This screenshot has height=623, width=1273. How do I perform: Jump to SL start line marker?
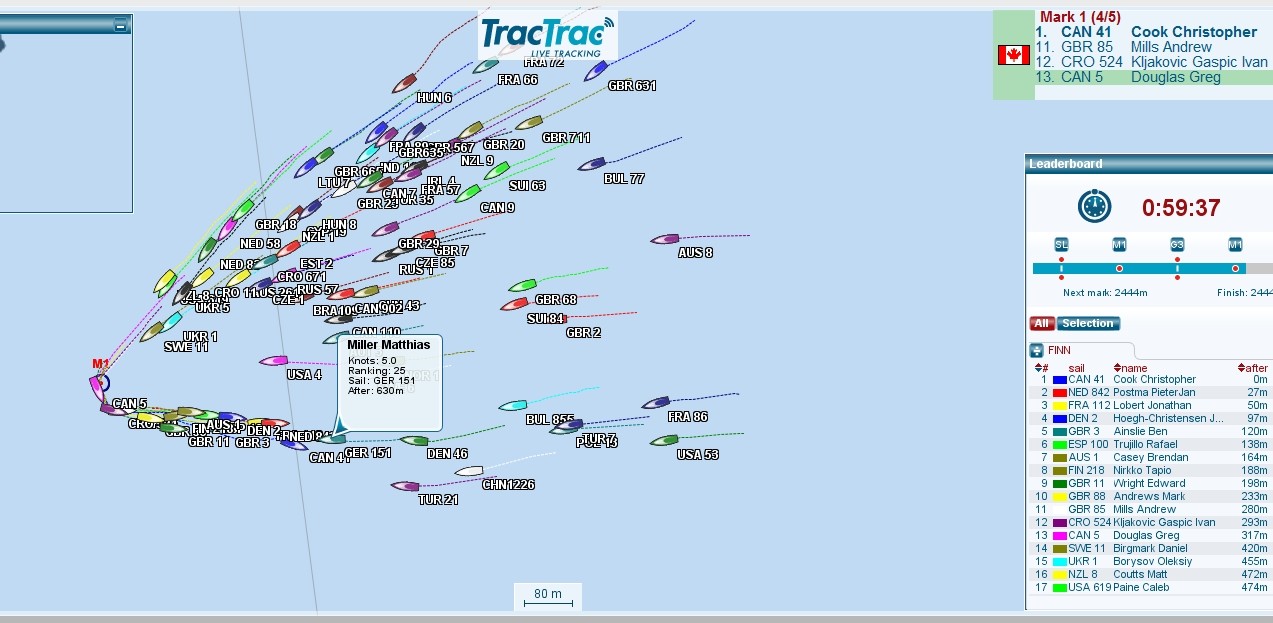pos(1061,244)
